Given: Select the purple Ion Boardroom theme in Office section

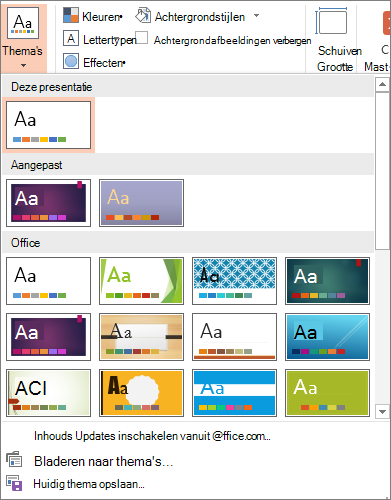Looking at the screenshot, I should (48, 337).
